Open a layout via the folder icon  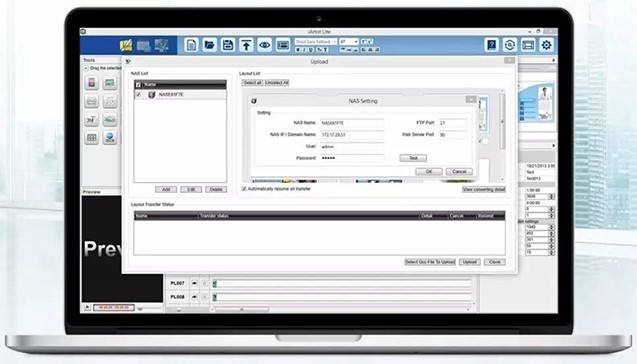[210, 45]
